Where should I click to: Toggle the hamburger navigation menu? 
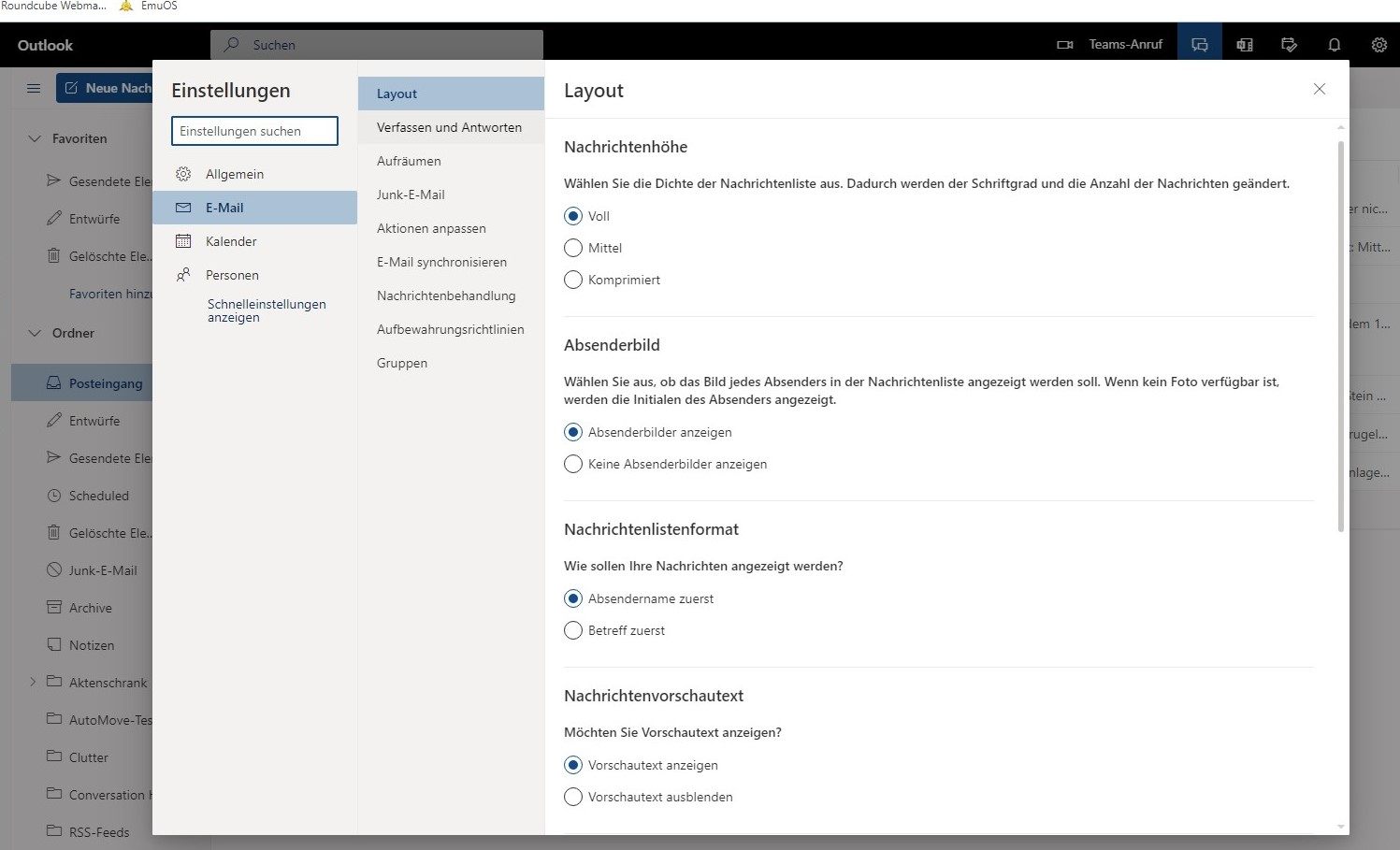[x=34, y=88]
